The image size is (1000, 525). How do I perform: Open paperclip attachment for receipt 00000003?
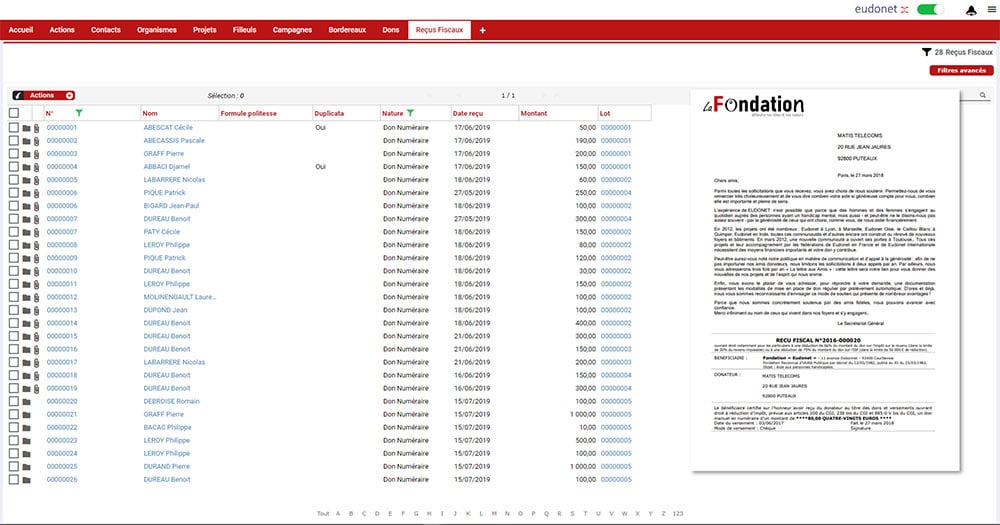[x=36, y=154]
